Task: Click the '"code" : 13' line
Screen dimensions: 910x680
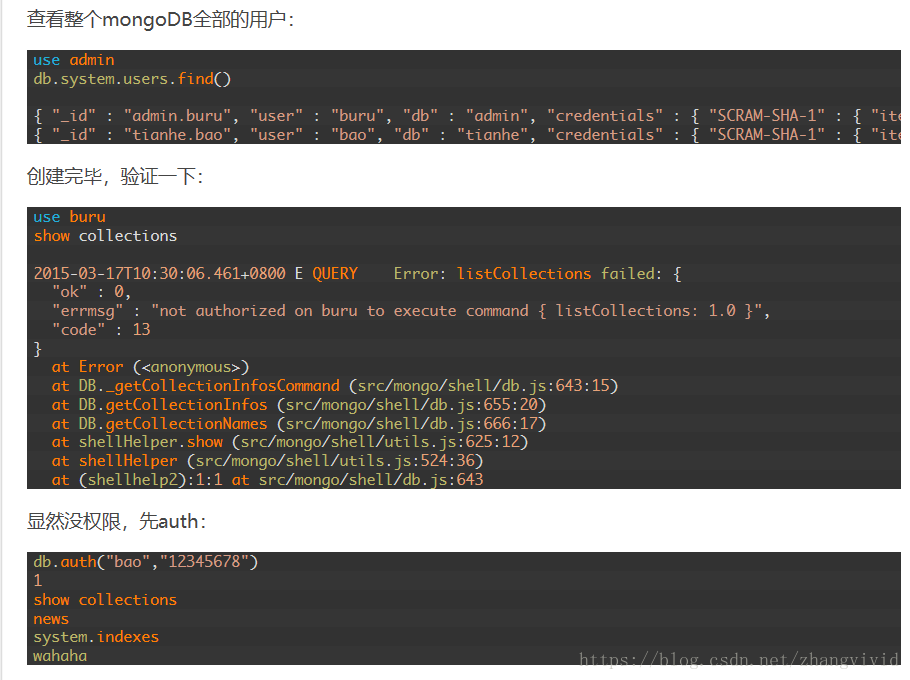Action: pos(101,330)
